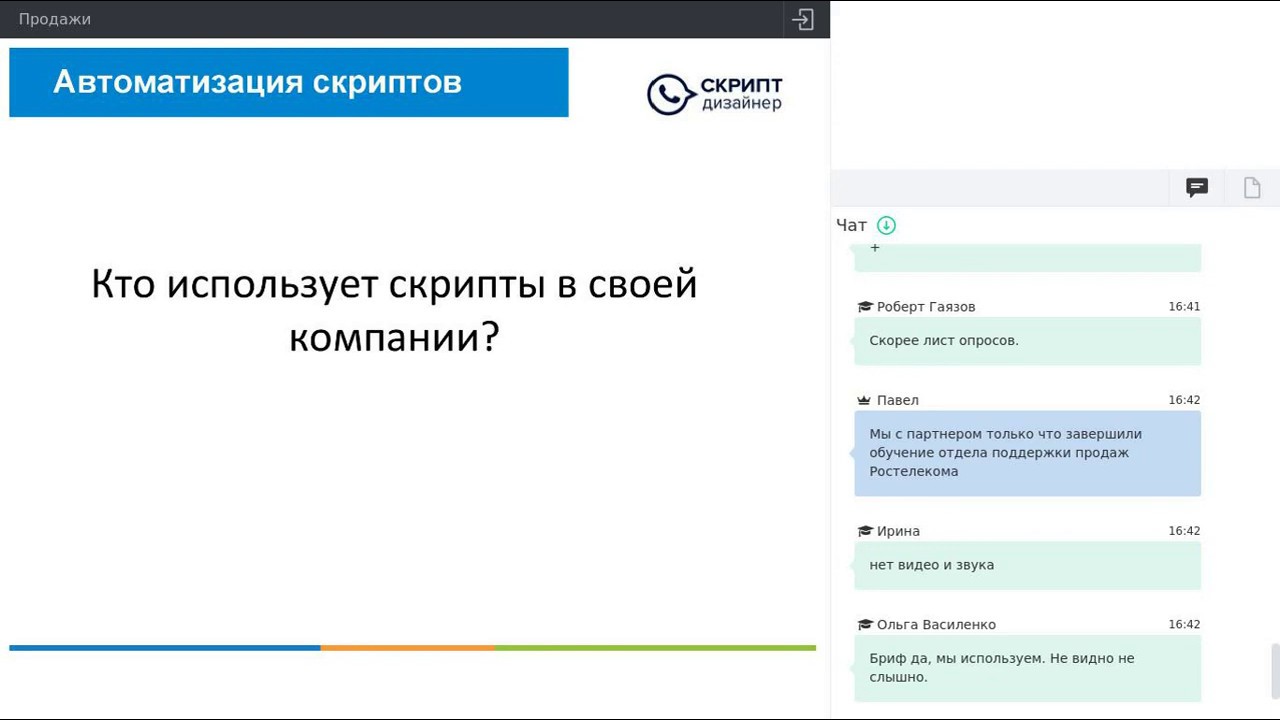This screenshot has width=1280, height=720.
Task: Click the exit webinar icon
Action: click(803, 19)
